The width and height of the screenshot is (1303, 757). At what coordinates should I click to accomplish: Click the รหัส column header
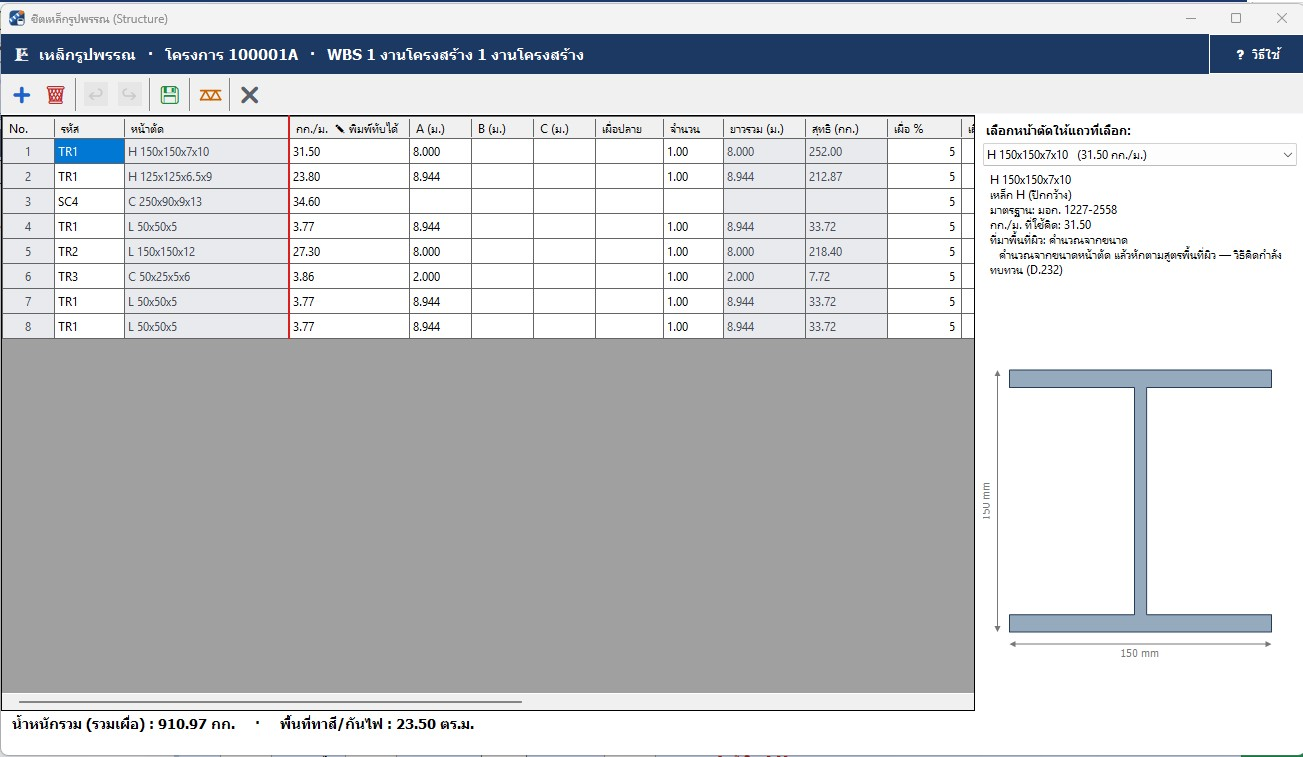pos(89,128)
